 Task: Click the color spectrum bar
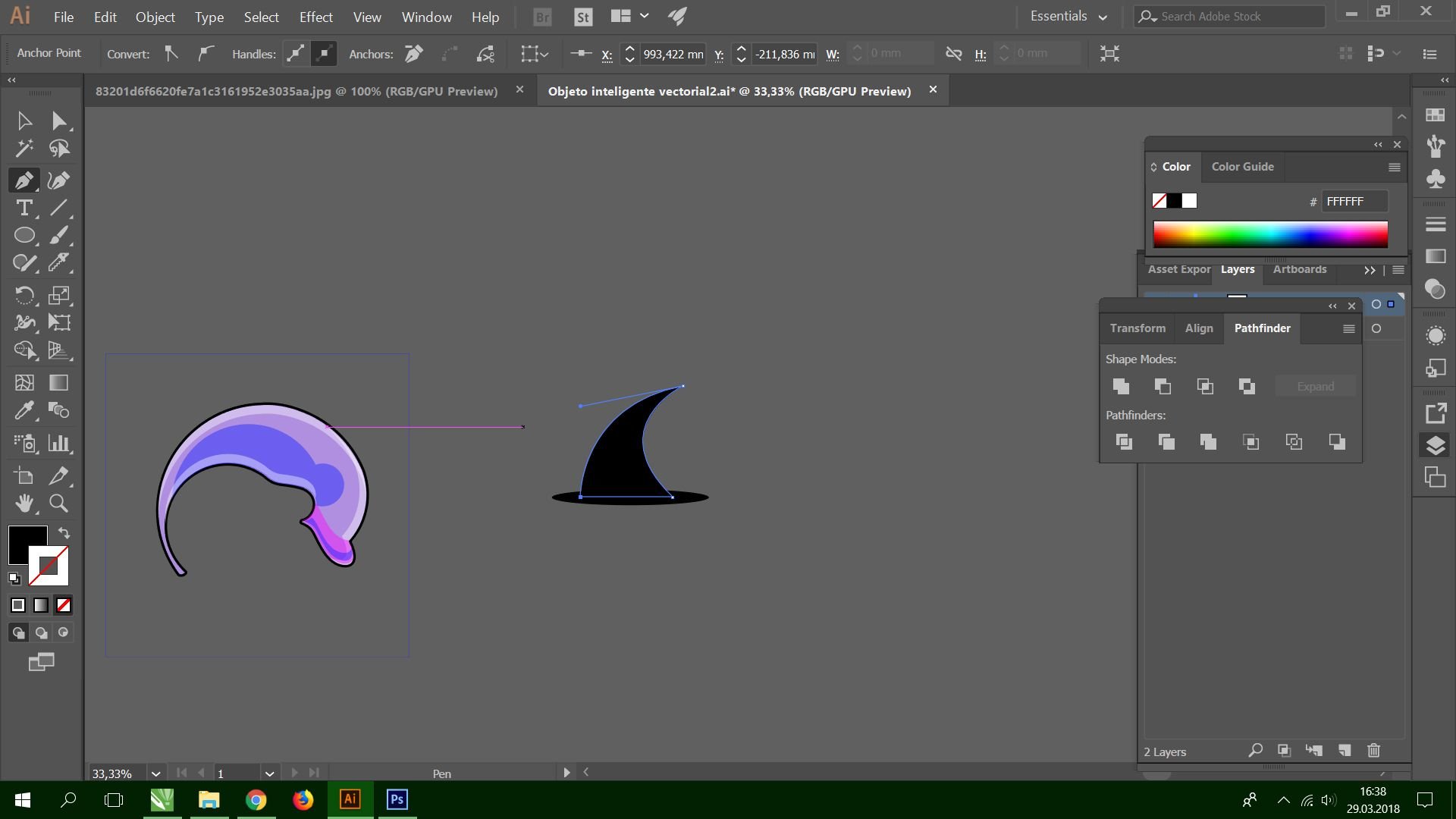(x=1270, y=234)
